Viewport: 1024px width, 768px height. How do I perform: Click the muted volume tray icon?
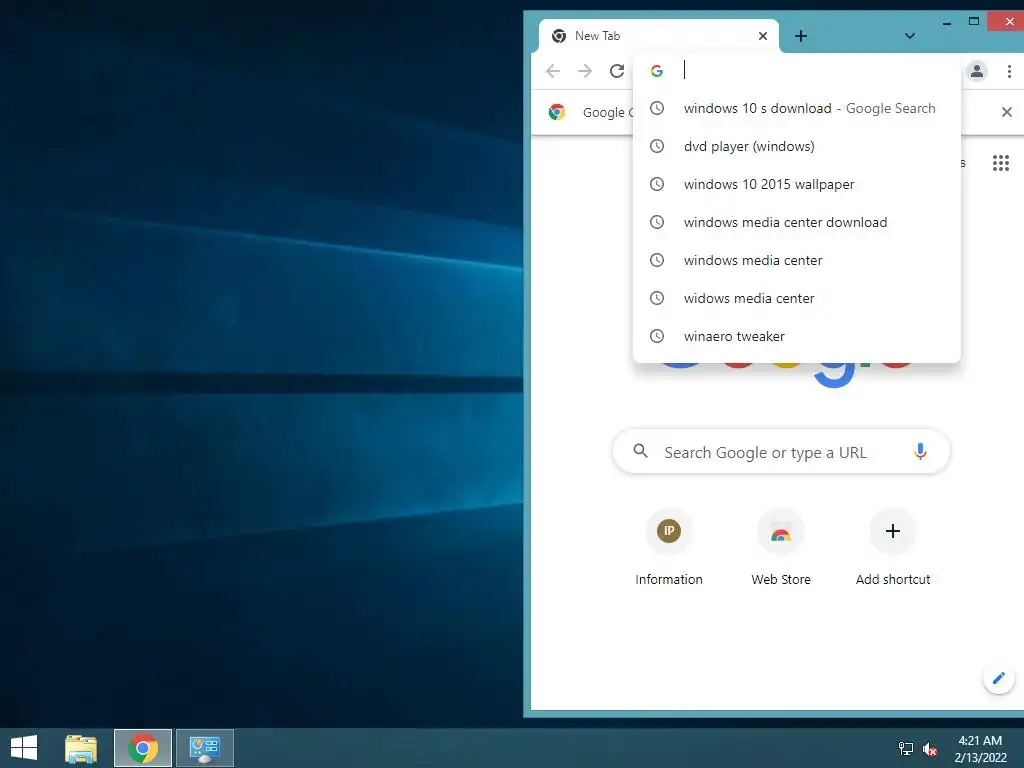(930, 749)
